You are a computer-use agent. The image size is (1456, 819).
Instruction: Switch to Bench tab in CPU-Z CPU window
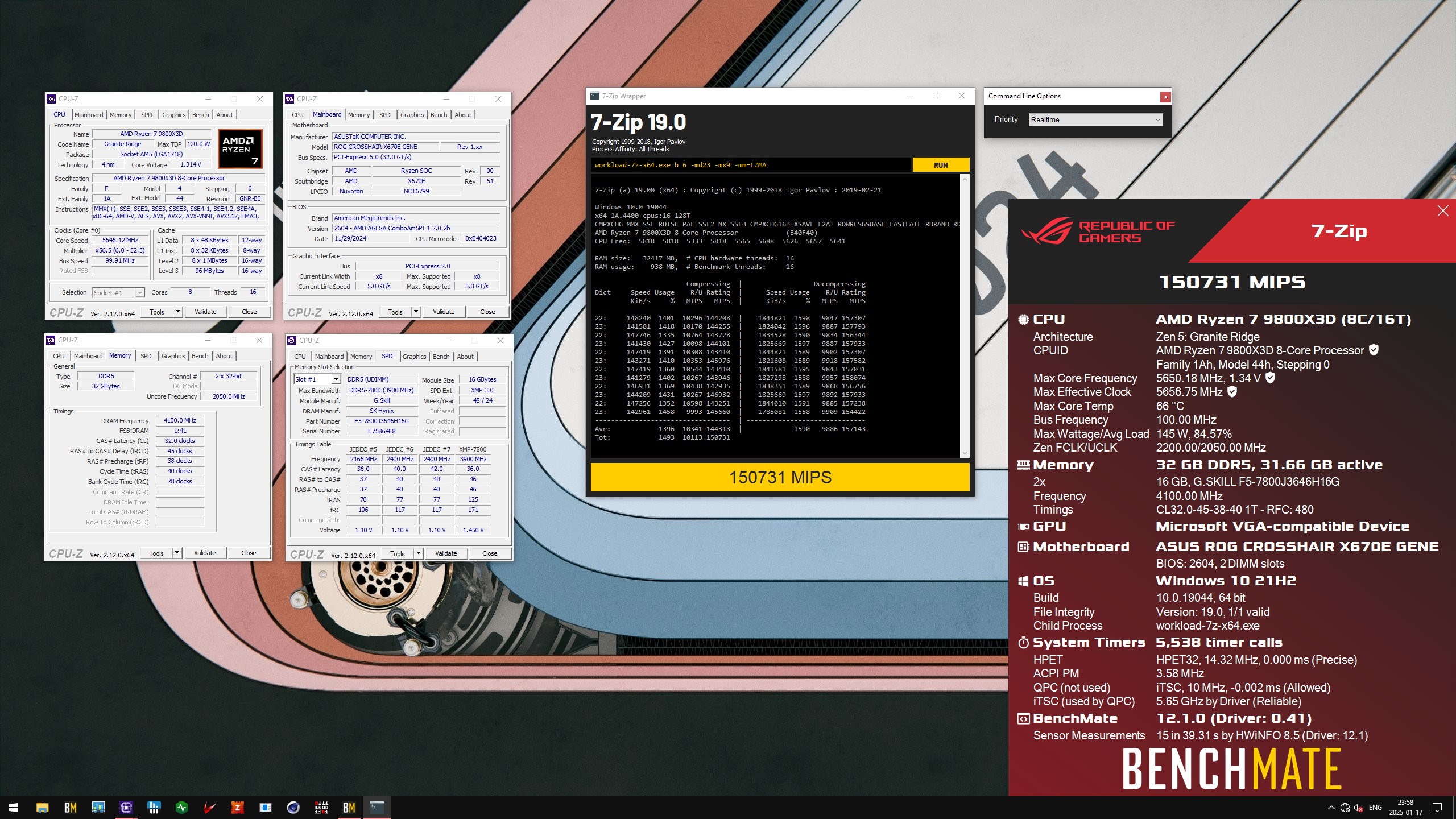[x=200, y=115]
